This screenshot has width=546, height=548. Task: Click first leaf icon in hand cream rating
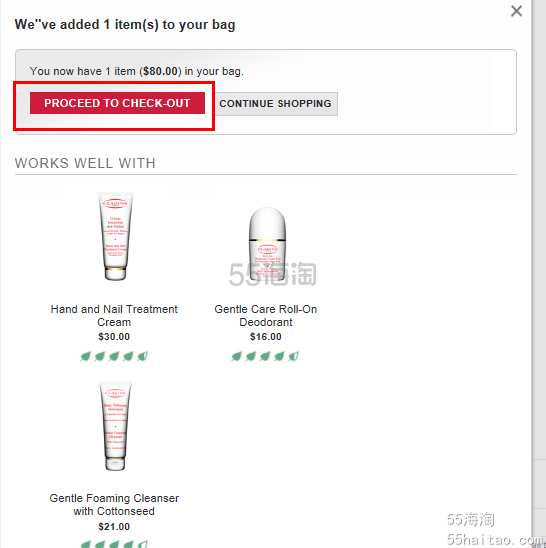pos(86,356)
